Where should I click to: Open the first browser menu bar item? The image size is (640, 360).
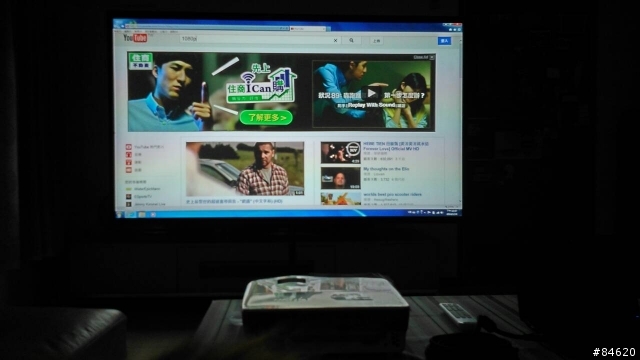[118, 31]
